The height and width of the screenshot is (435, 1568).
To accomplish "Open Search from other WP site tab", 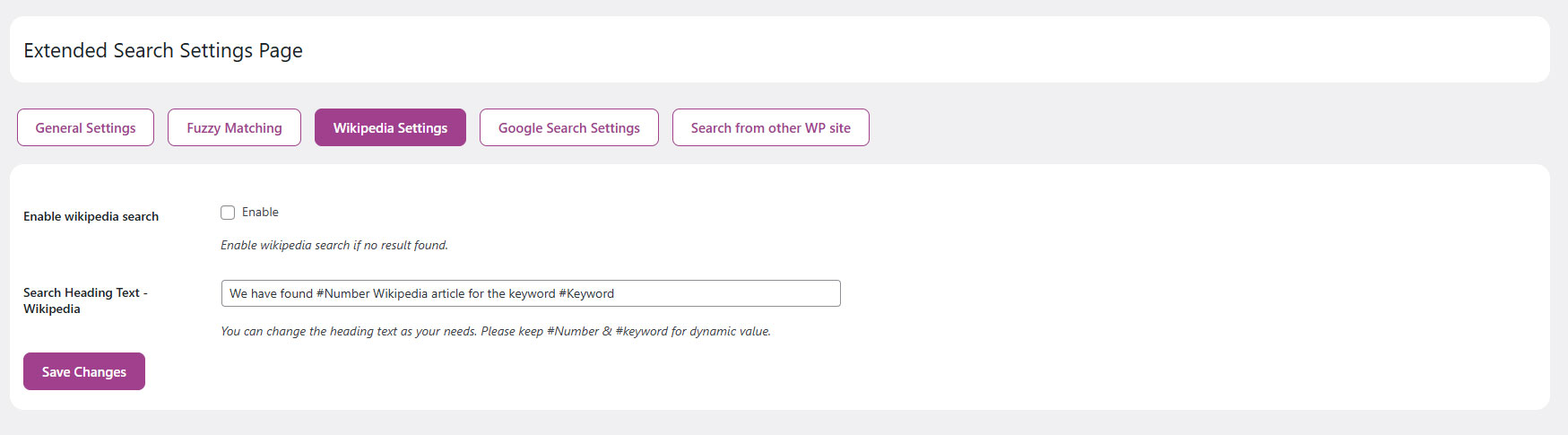I will point(770,127).
